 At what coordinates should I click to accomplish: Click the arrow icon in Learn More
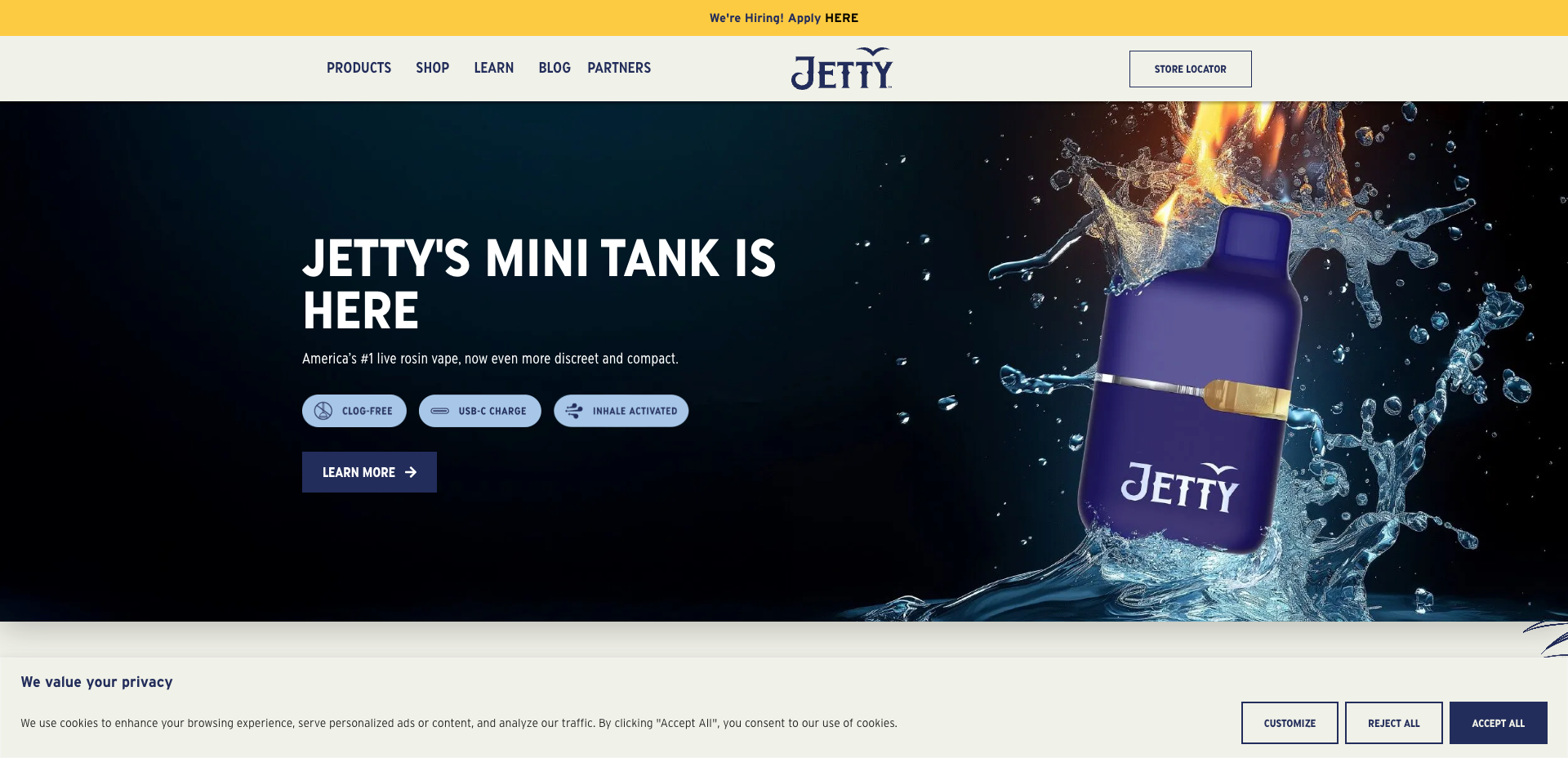411,472
